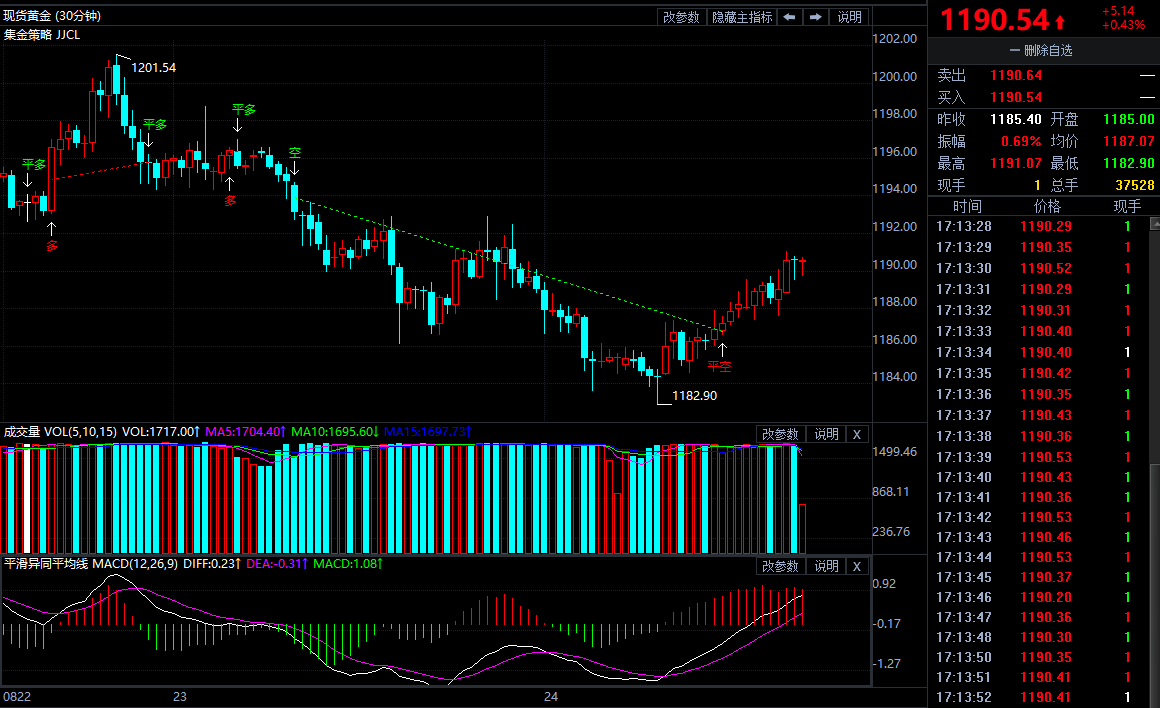Click the date label 24 on time axis
This screenshot has height=708, width=1160.
[550, 696]
